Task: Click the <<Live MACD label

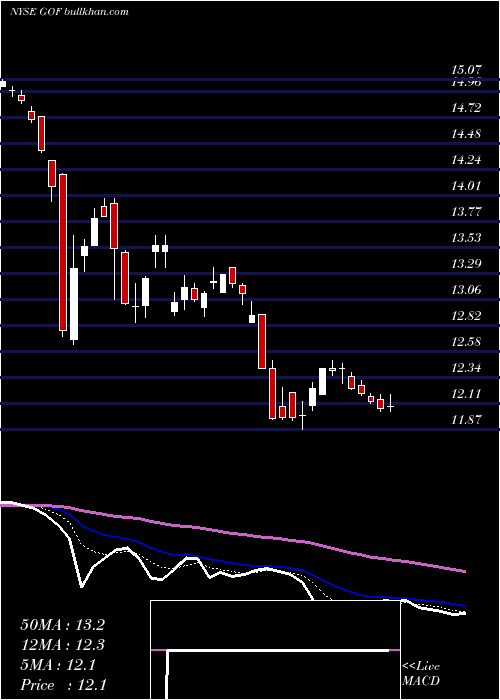Action: tap(421, 673)
